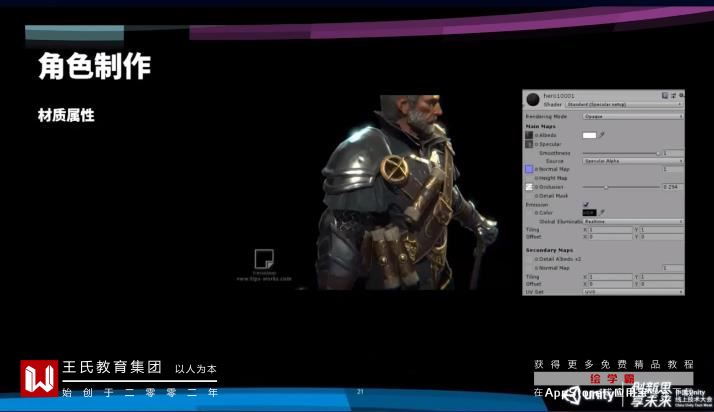The height and width of the screenshot is (412, 714).
Task: Select the Specular texture slot thumbnail
Action: click(529, 144)
